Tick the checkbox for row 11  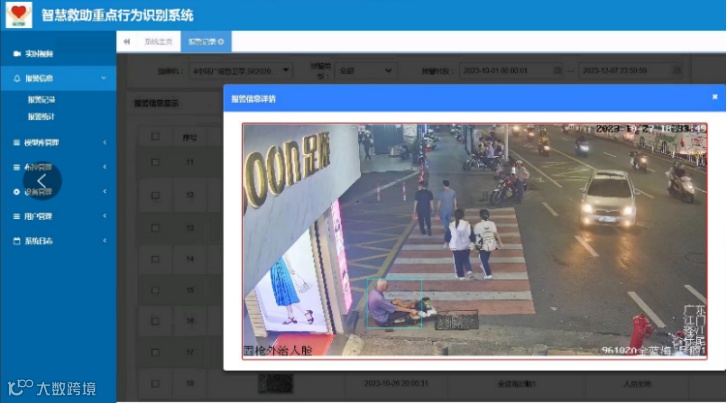pos(155,162)
